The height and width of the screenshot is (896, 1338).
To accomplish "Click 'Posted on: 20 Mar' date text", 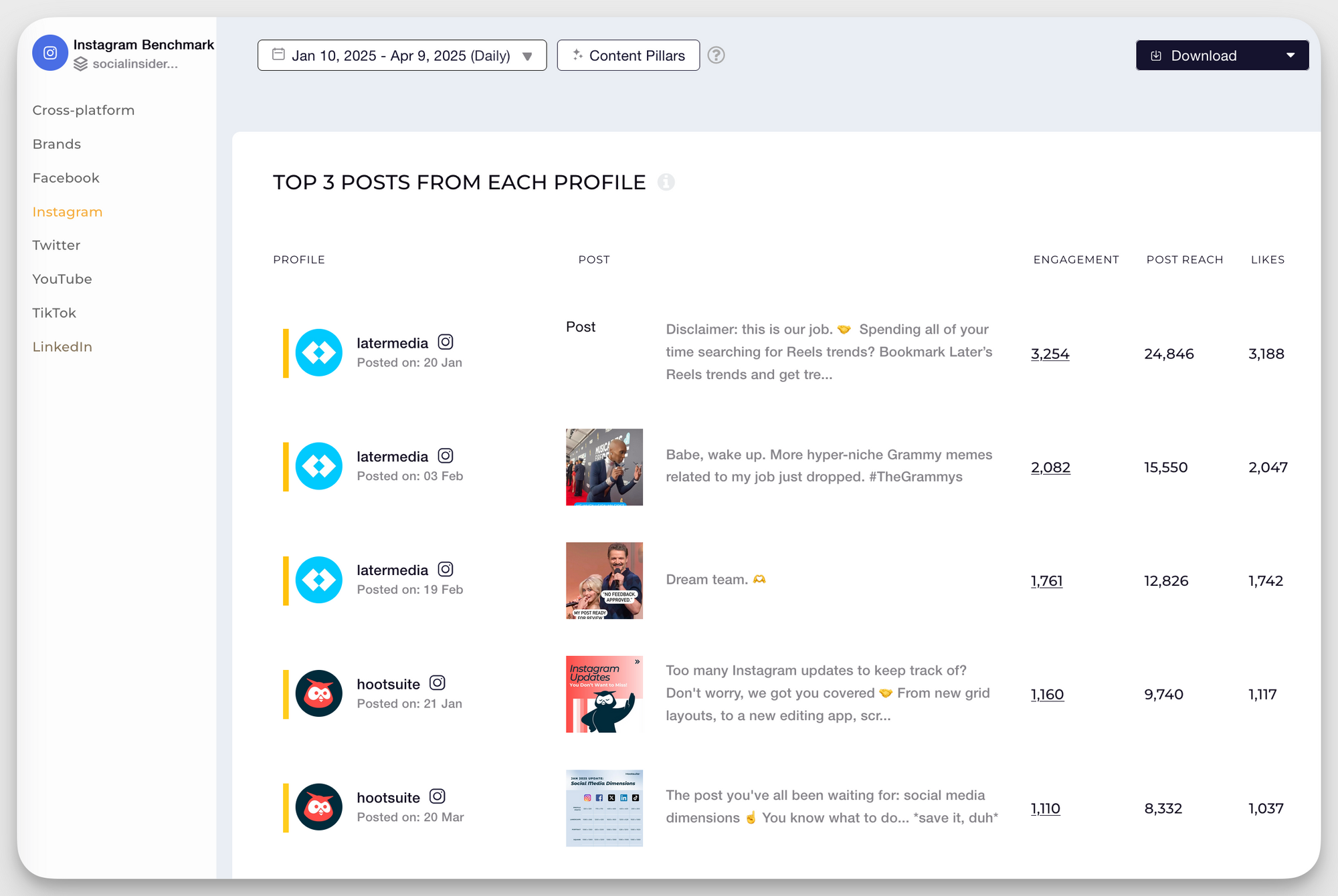I will pyautogui.click(x=410, y=817).
